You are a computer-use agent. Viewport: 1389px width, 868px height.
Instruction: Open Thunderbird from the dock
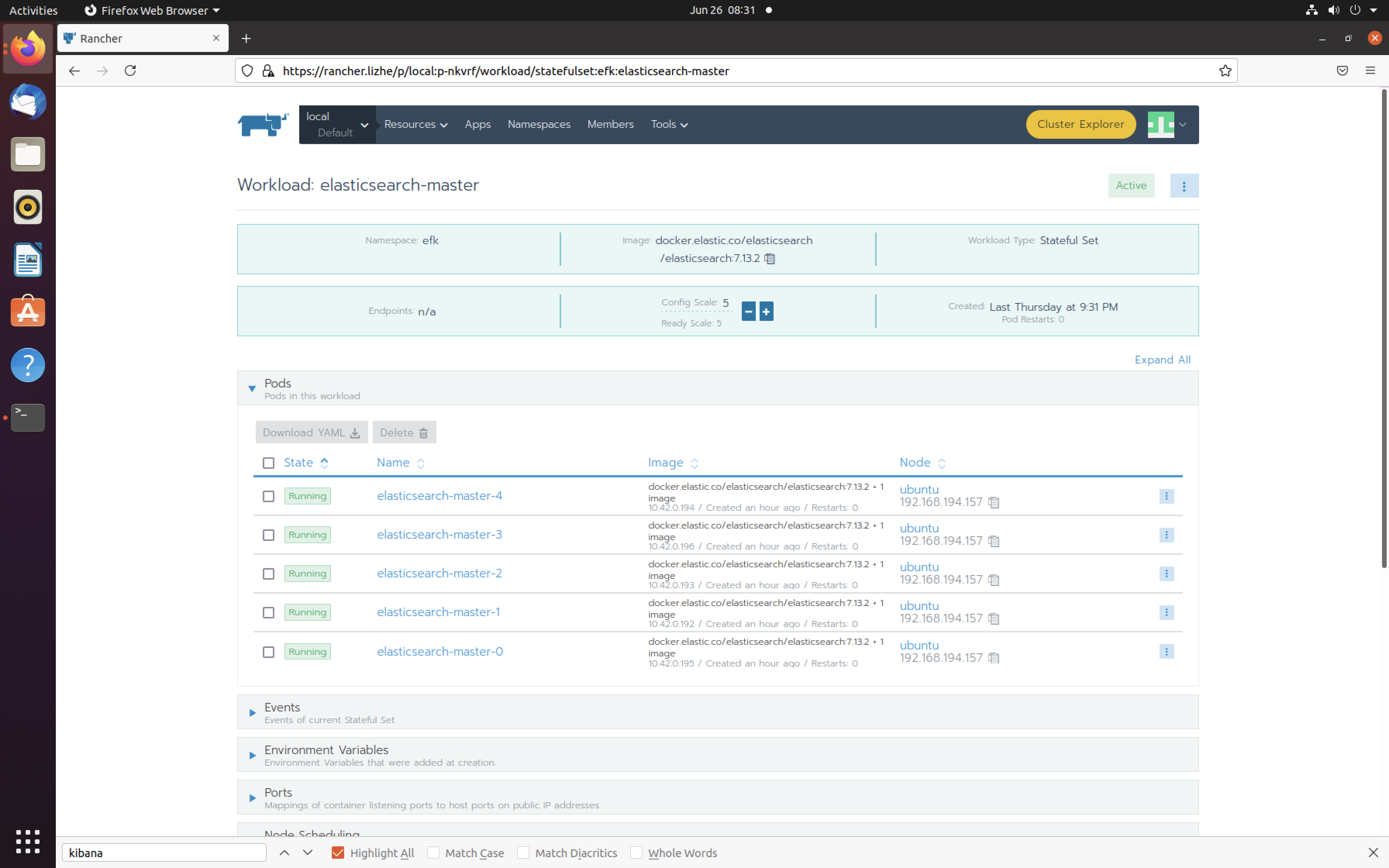(28, 102)
